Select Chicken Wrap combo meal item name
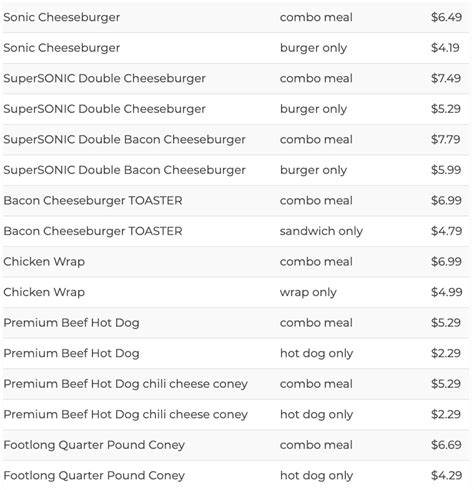 click(x=44, y=262)
